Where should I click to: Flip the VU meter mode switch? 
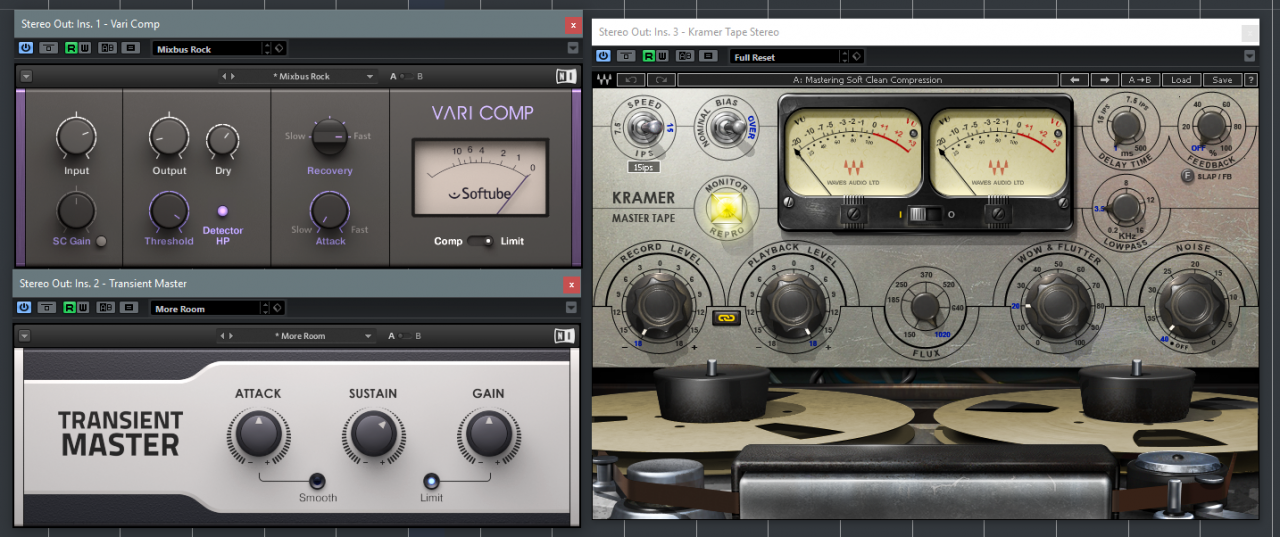tap(923, 213)
